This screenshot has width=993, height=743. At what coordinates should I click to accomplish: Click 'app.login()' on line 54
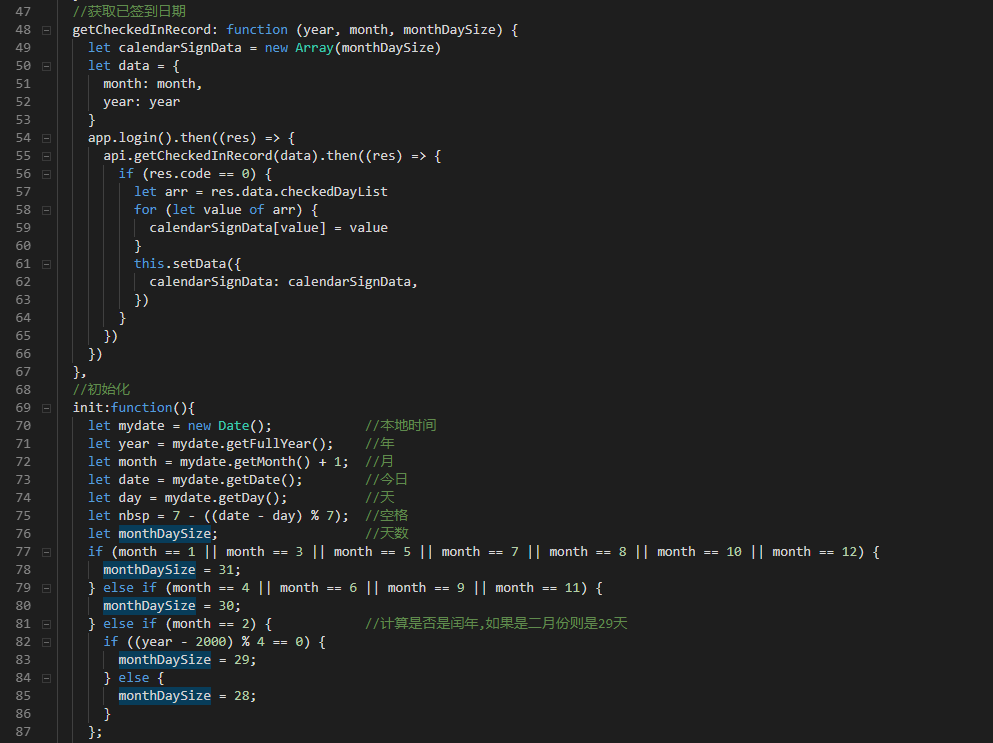pos(130,137)
